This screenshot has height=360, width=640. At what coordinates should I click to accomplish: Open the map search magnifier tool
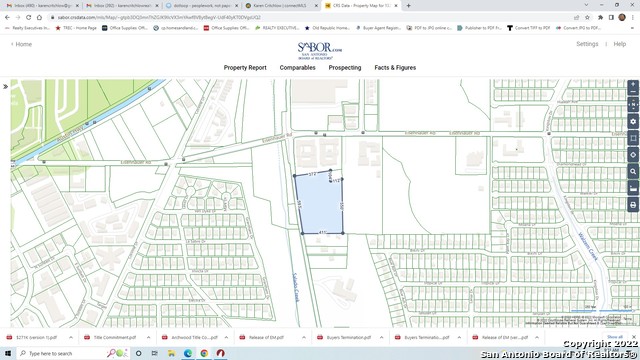point(633,171)
